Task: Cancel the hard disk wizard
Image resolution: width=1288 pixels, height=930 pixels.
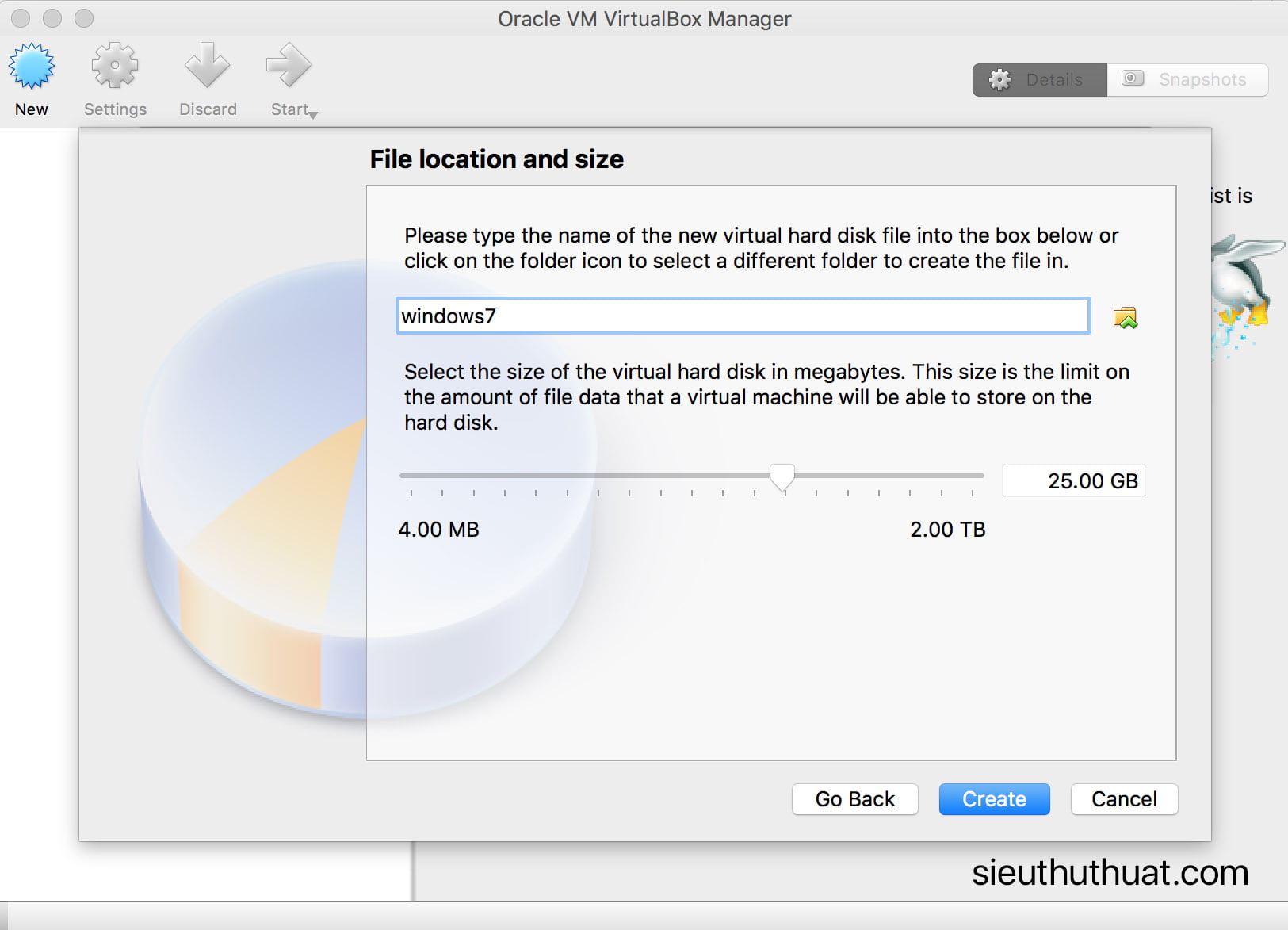Action: coord(1123,799)
